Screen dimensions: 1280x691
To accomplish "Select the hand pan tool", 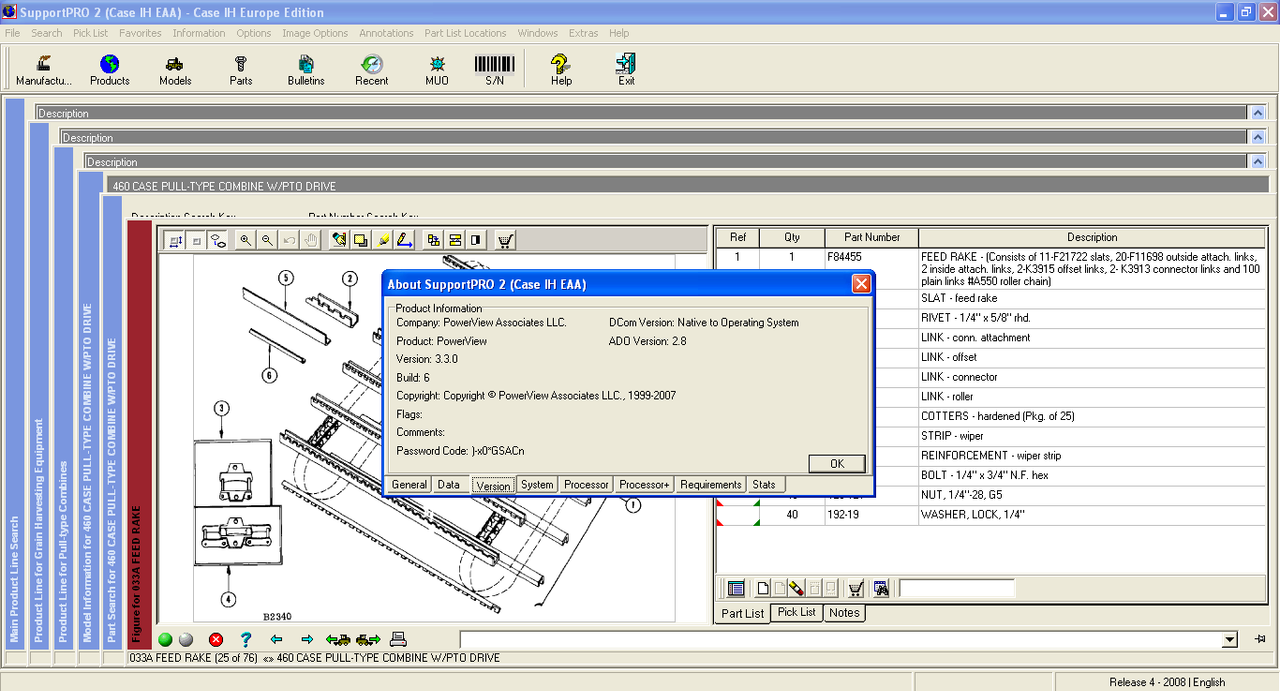I will coord(311,240).
